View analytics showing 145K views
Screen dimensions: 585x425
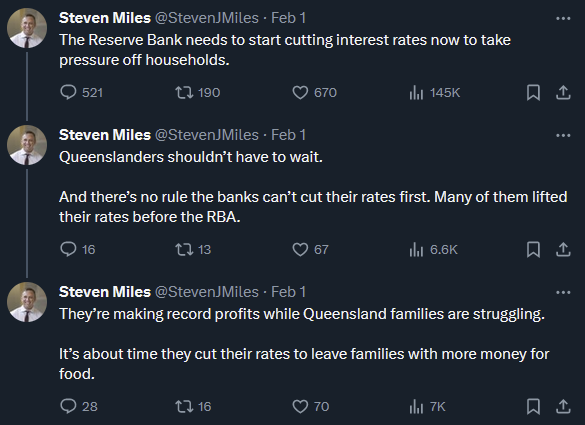[416, 92]
